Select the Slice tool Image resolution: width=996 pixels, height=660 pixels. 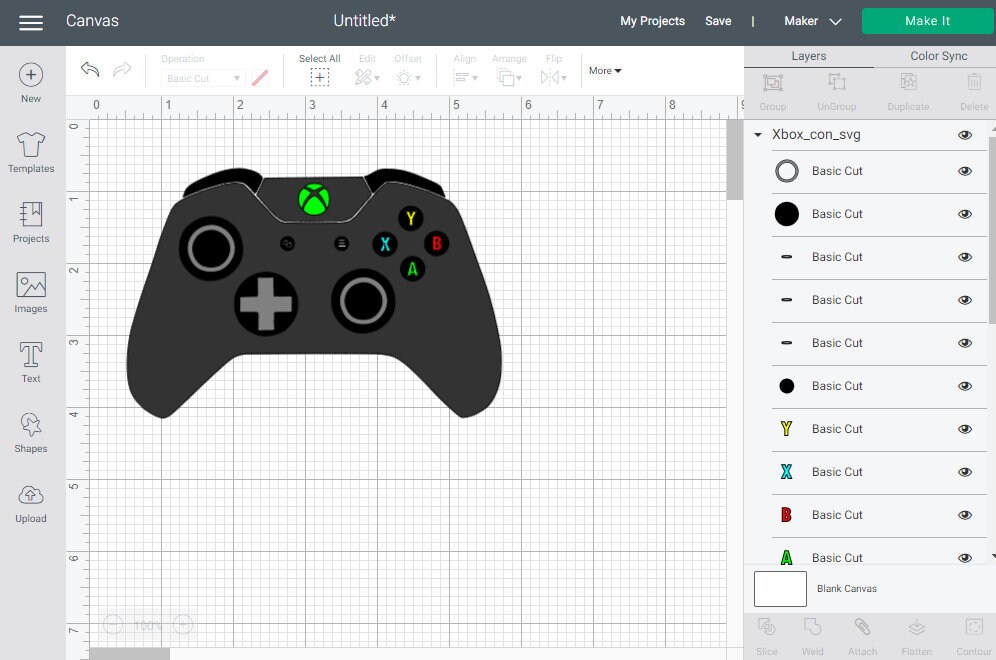(x=766, y=632)
